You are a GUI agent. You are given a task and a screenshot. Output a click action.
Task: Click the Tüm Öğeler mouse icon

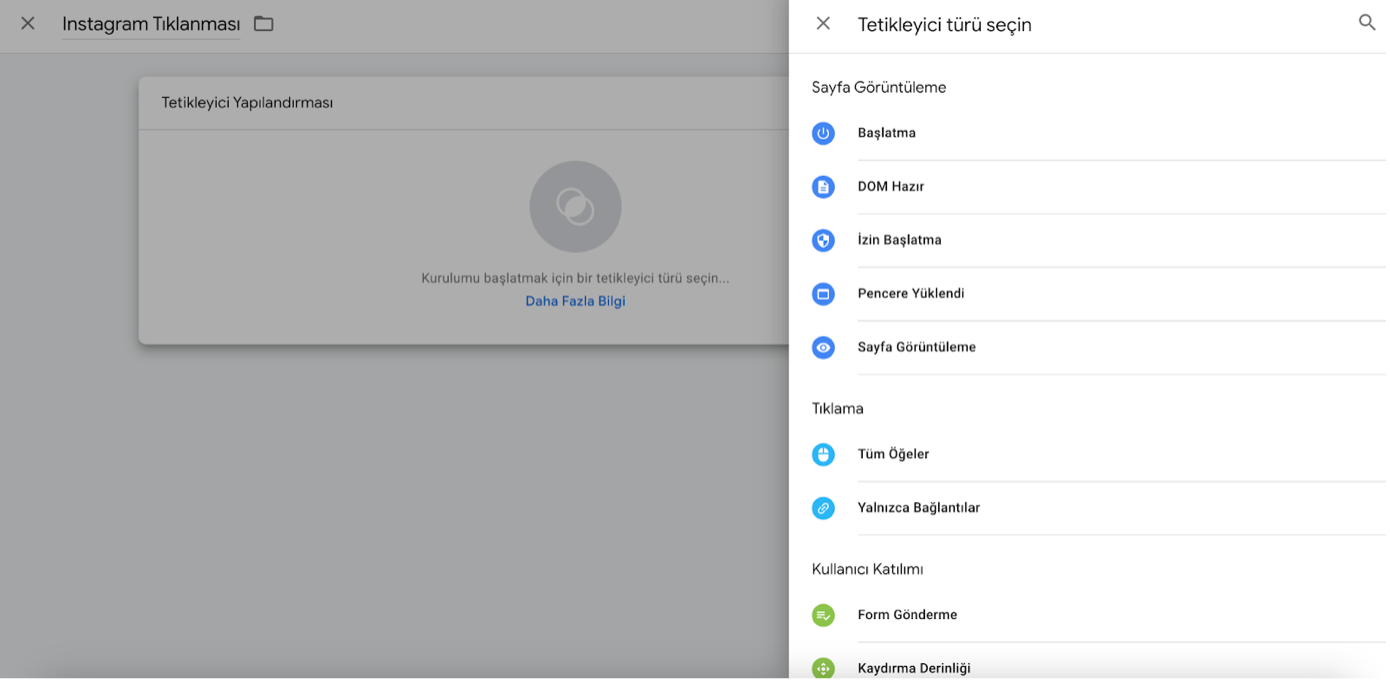pos(823,455)
